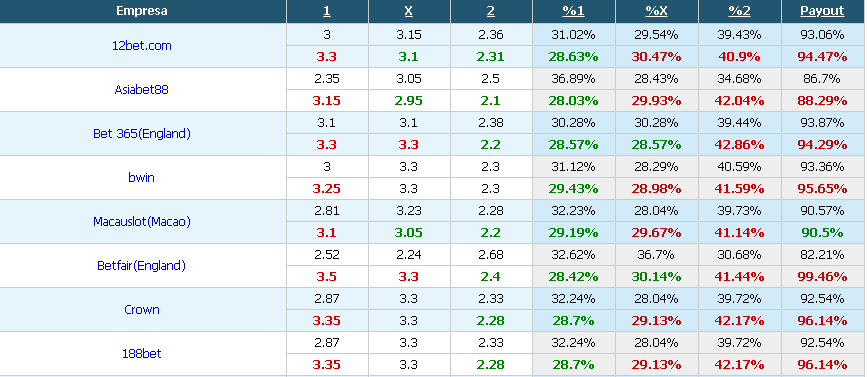Click Asiabet88's 88.29% payout value
Image resolution: width=867 pixels, height=377 pixels.
tap(822, 101)
